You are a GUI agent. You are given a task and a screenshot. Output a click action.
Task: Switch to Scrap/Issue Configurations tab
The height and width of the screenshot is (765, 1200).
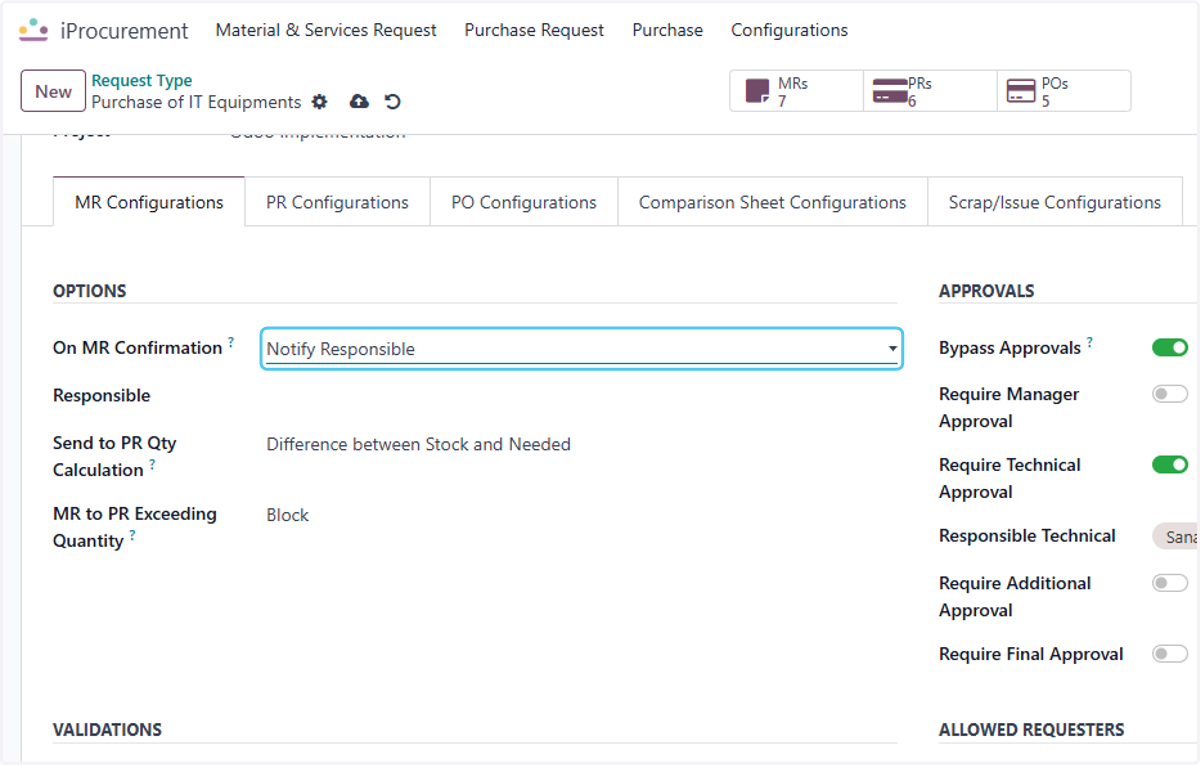click(1055, 202)
